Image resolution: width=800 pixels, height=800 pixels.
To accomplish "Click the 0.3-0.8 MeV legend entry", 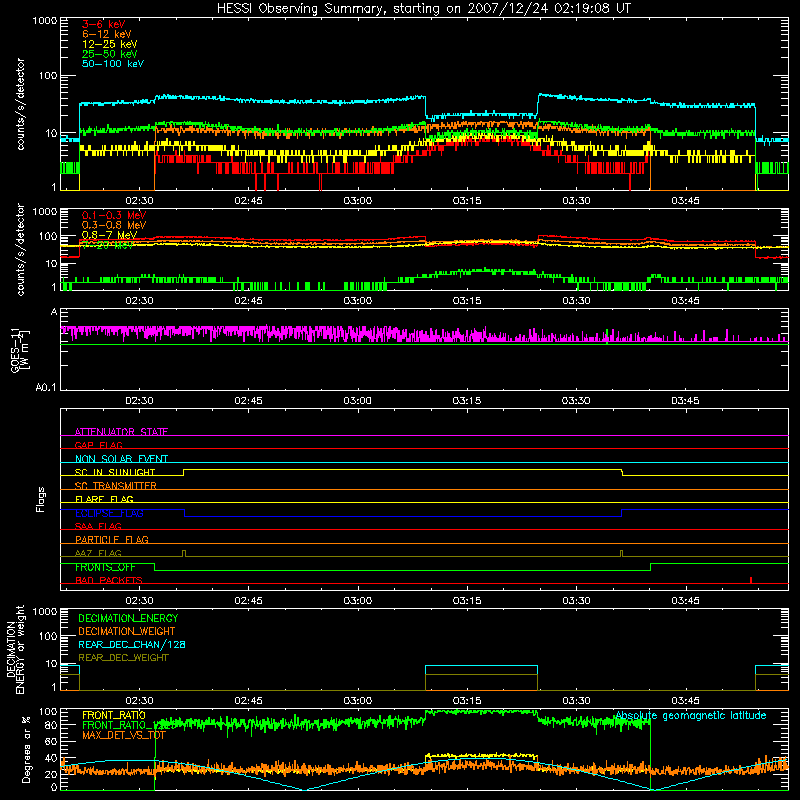I will [x=114, y=225].
